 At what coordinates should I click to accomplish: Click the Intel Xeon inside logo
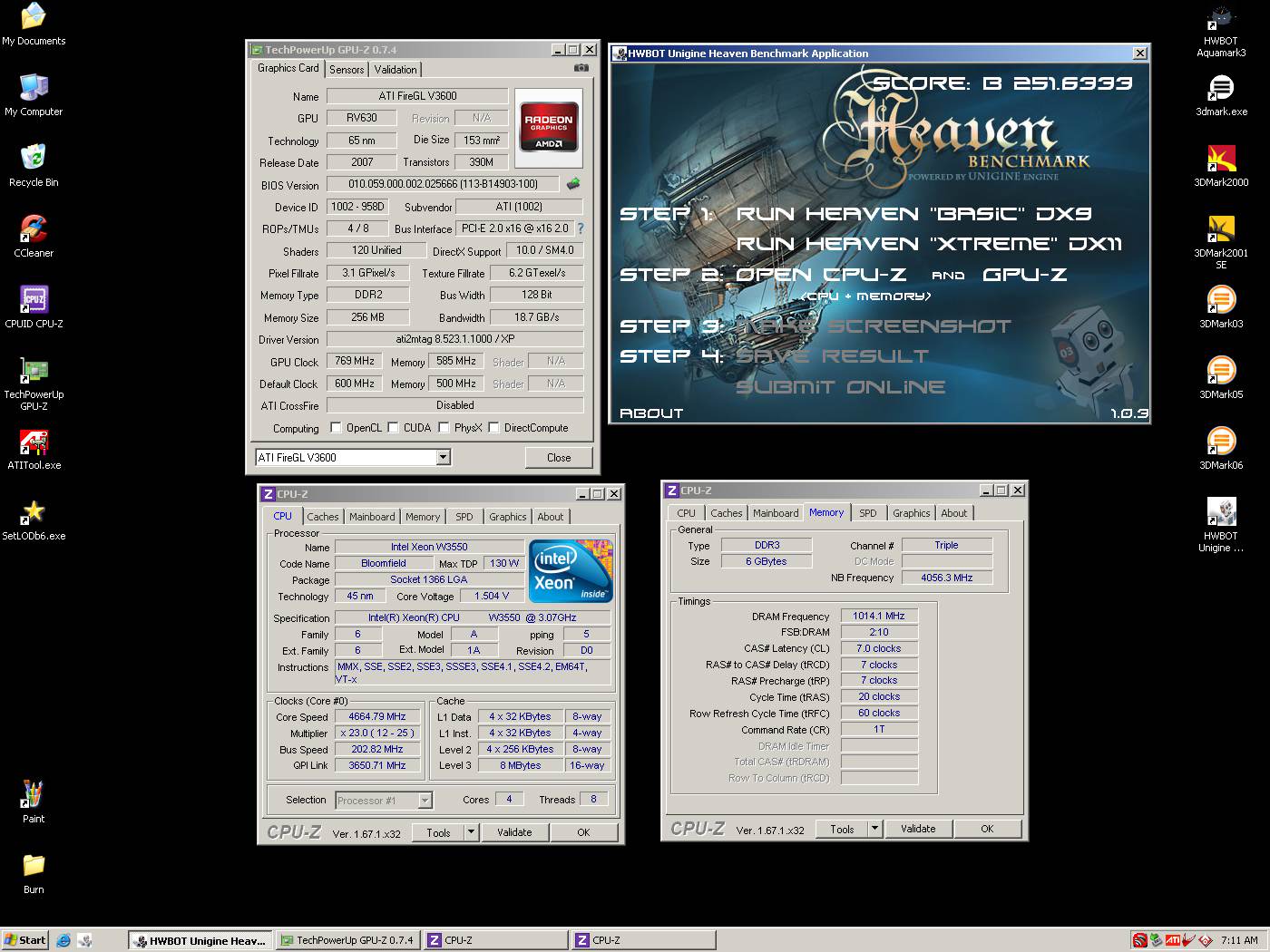571,570
